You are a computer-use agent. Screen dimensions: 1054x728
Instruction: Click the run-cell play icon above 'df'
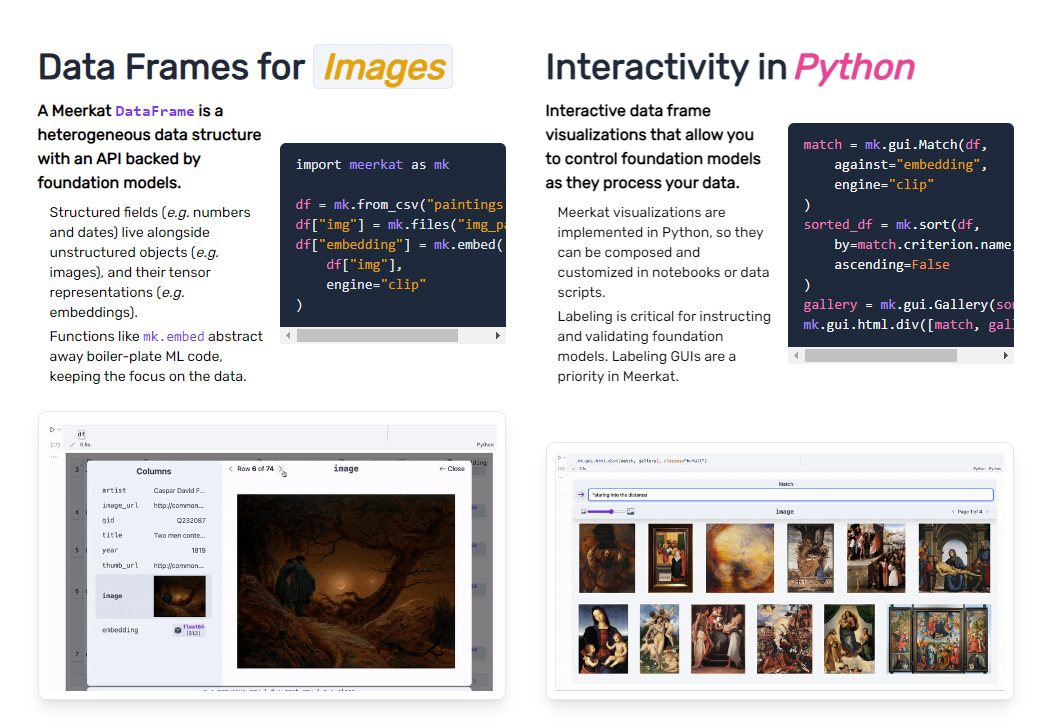tap(52, 430)
